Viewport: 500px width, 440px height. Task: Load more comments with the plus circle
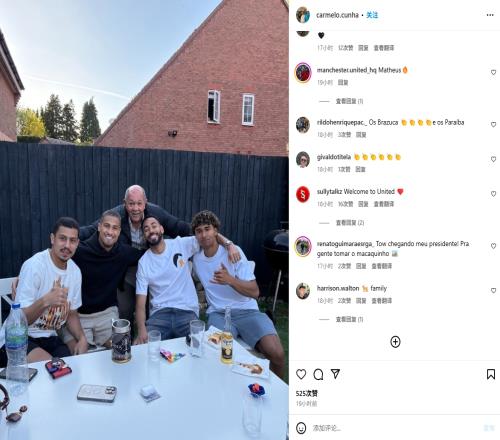tap(395, 342)
